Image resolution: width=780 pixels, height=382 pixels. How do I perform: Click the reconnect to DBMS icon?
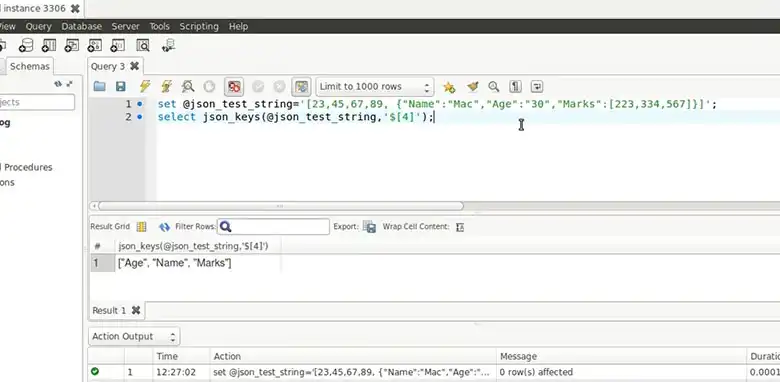(x=169, y=46)
